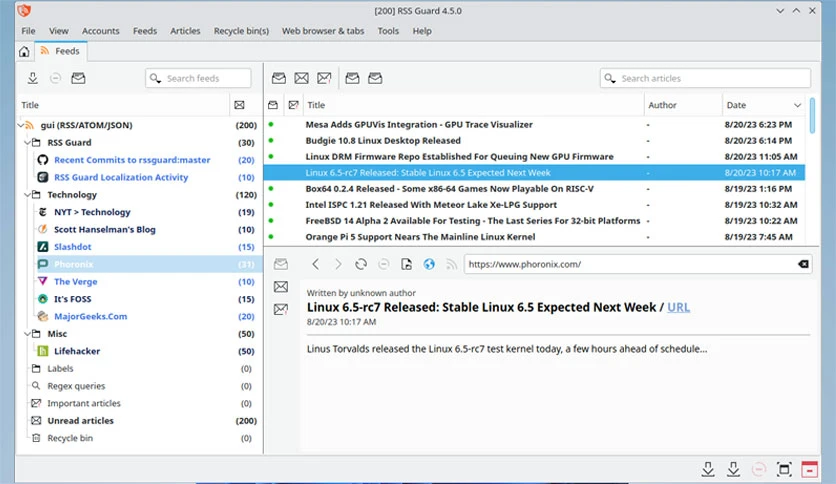Select the Slashdot feed

(73, 247)
